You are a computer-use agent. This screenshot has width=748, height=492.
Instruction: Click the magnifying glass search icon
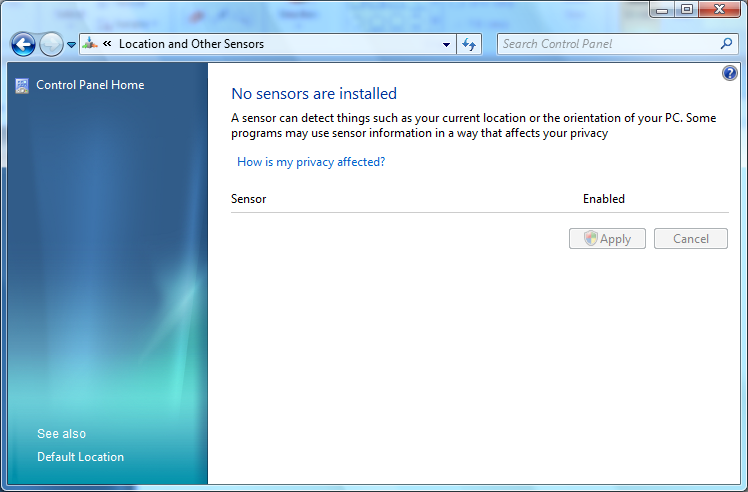tap(726, 44)
